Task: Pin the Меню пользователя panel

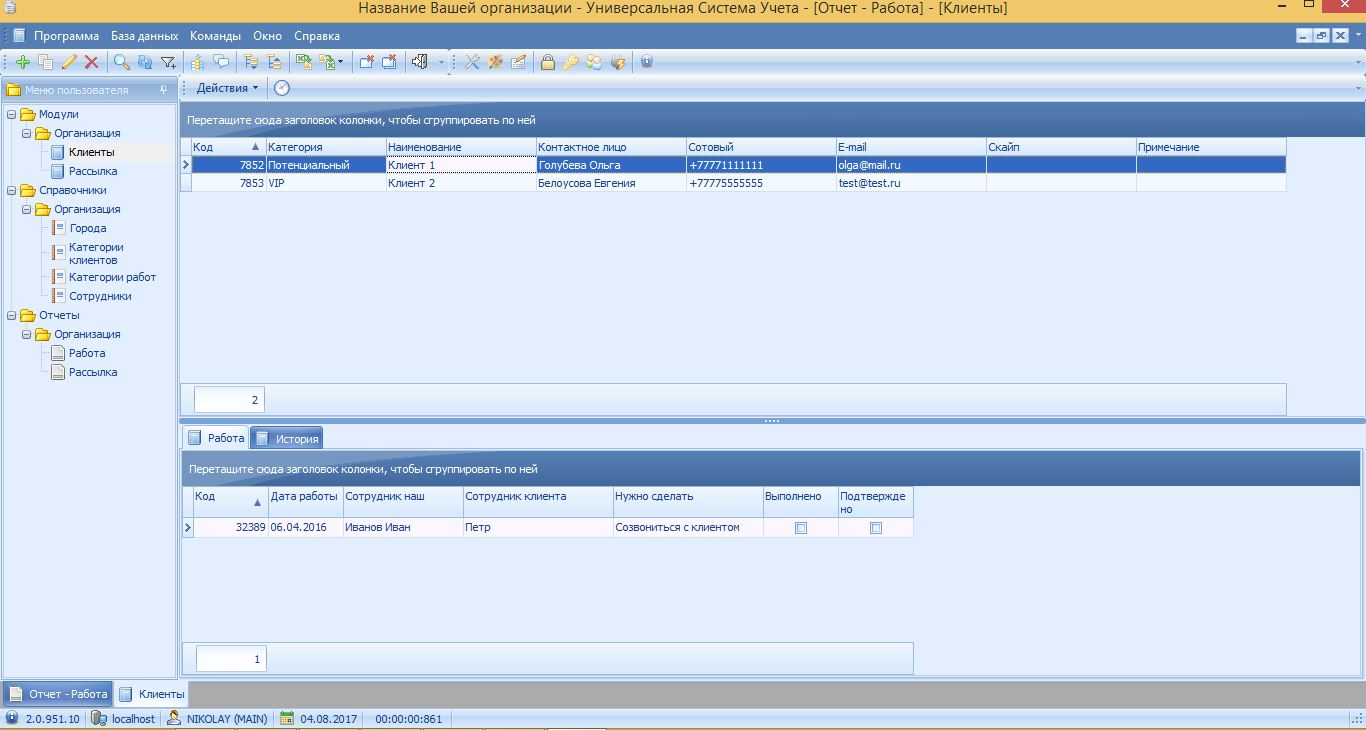Action: [164, 89]
